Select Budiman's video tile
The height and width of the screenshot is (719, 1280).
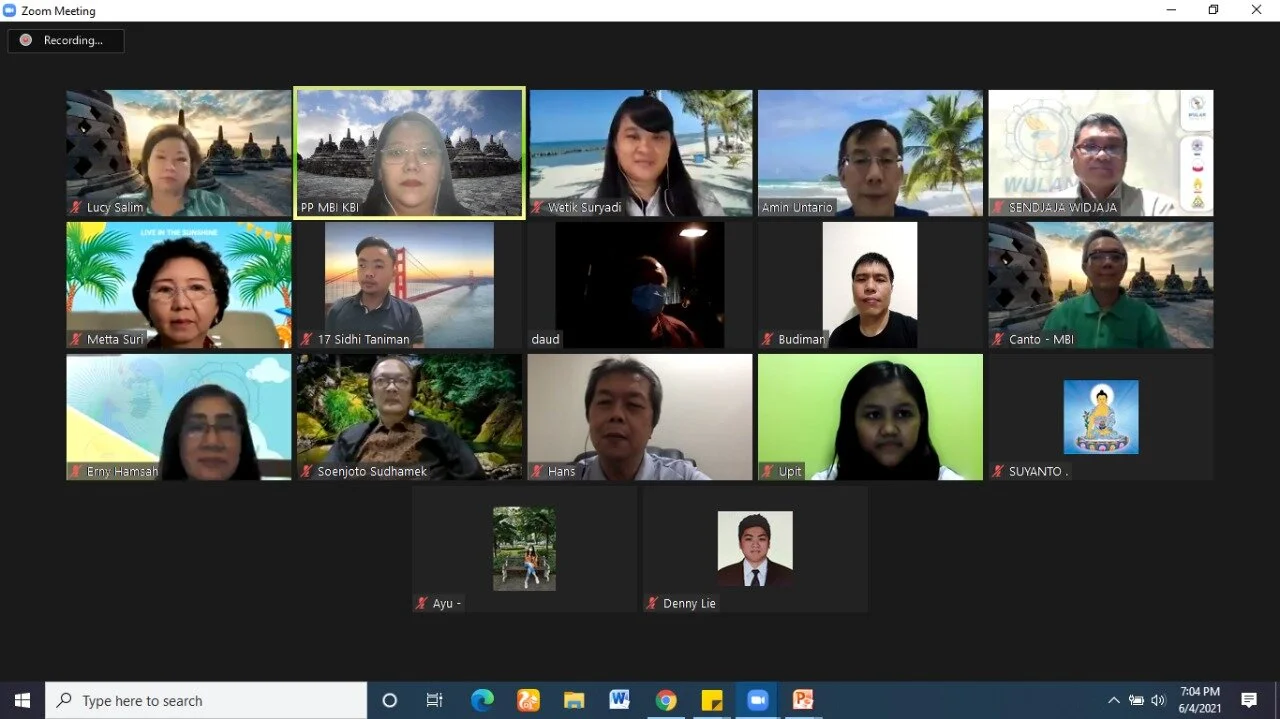tap(870, 285)
